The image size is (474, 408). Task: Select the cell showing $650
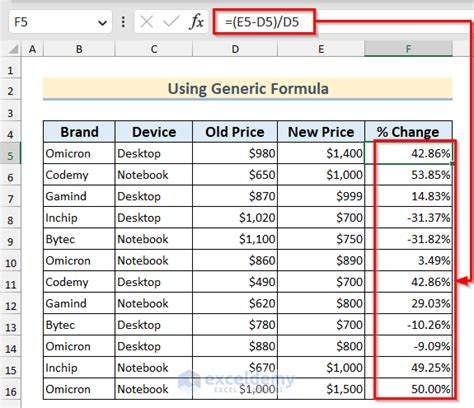coord(235,175)
